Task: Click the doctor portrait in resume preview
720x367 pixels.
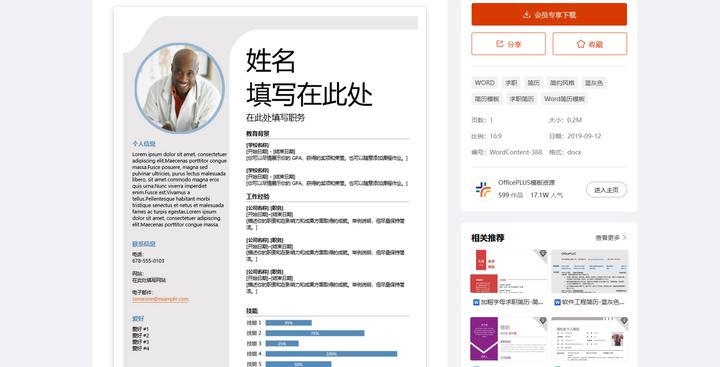Action: (180, 89)
